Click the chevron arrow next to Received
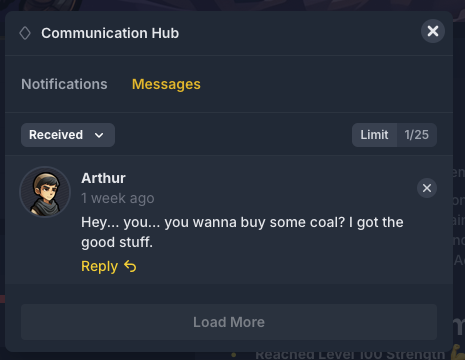This screenshot has width=465, height=360. tap(99, 135)
